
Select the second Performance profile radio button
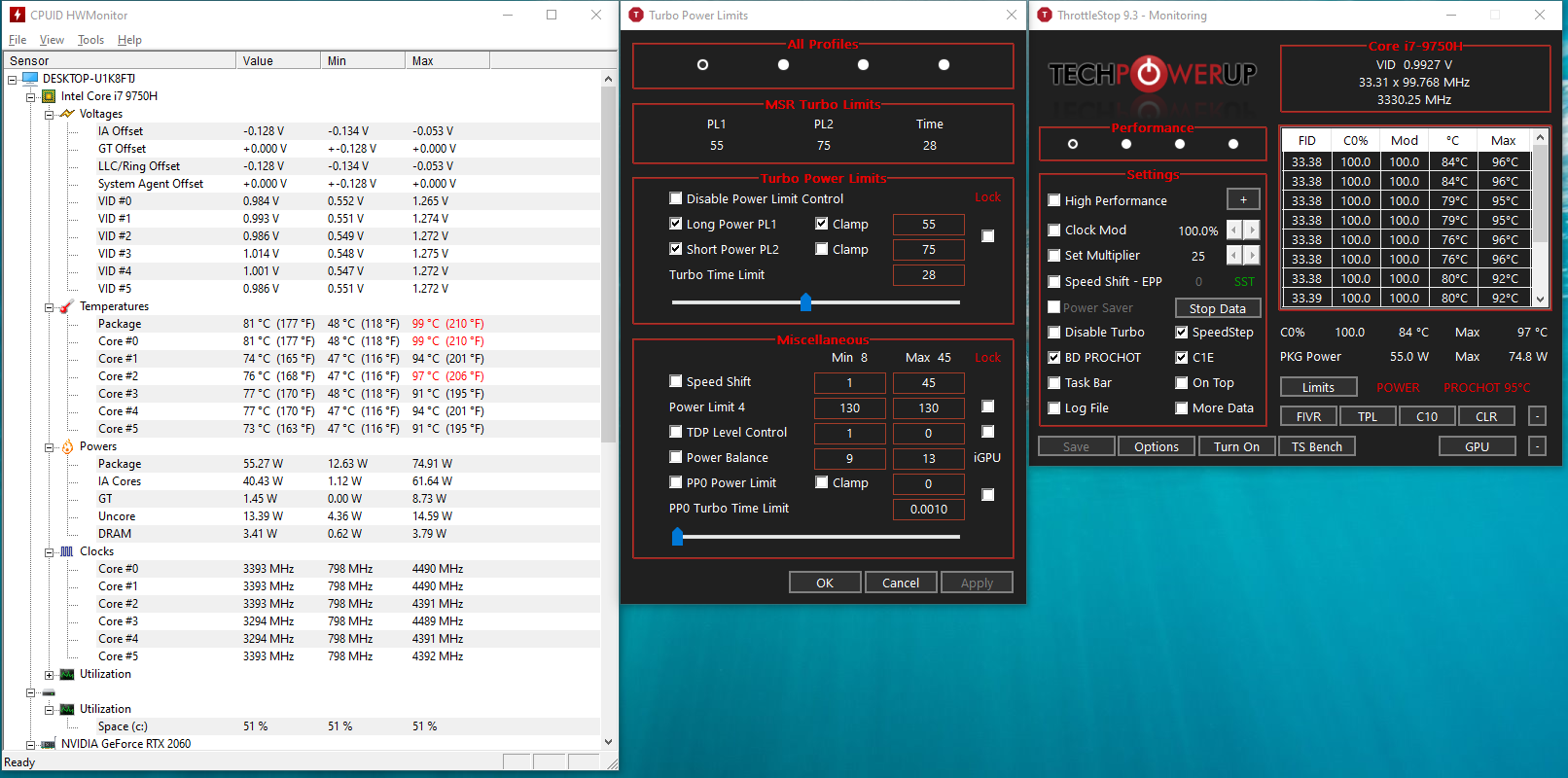(1126, 144)
